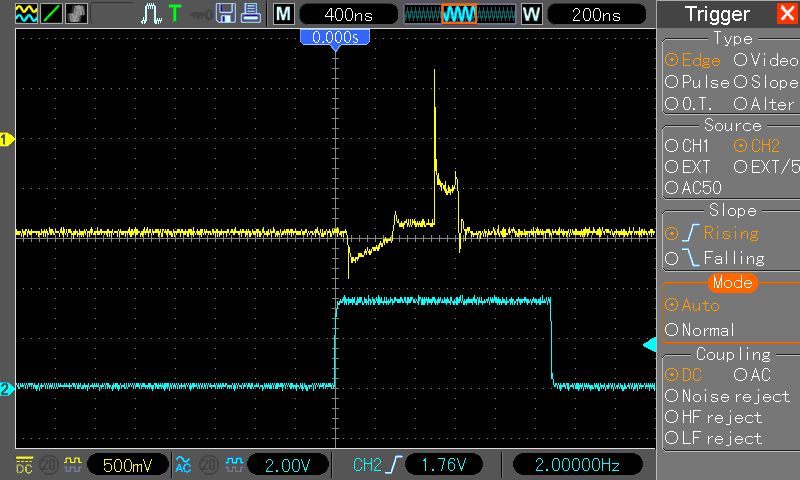Click the printer icon
The image size is (800, 480).
click(251, 14)
